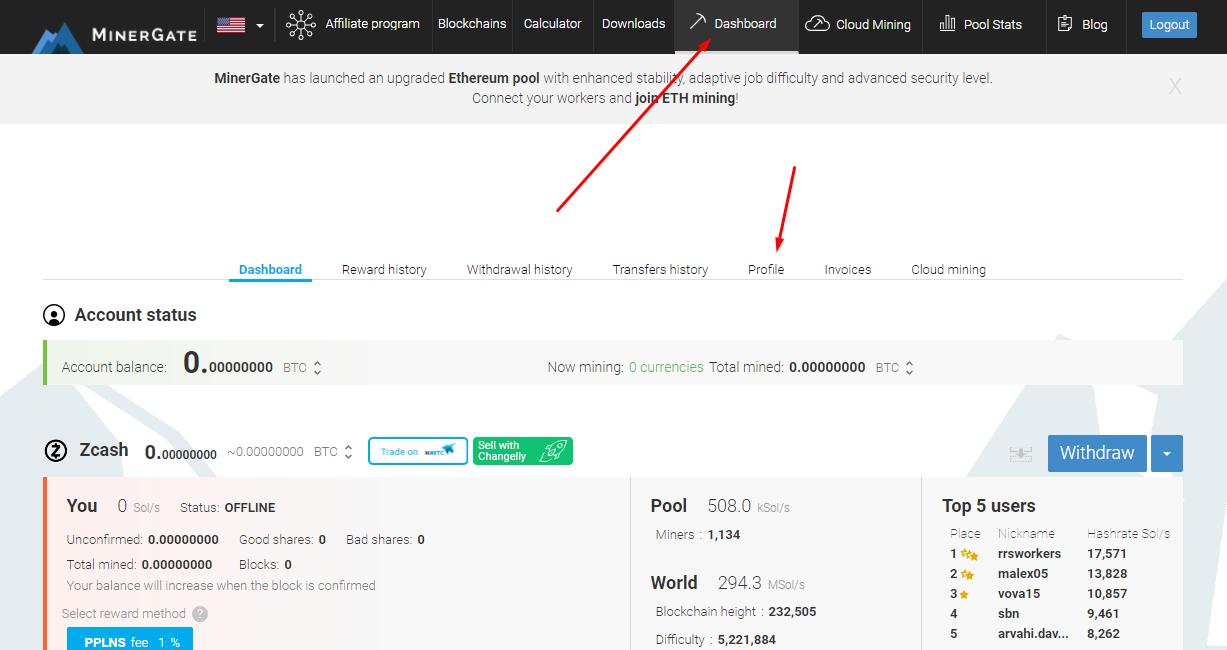
Task: Click the Difficulty value 5,221,884
Action: (x=747, y=640)
